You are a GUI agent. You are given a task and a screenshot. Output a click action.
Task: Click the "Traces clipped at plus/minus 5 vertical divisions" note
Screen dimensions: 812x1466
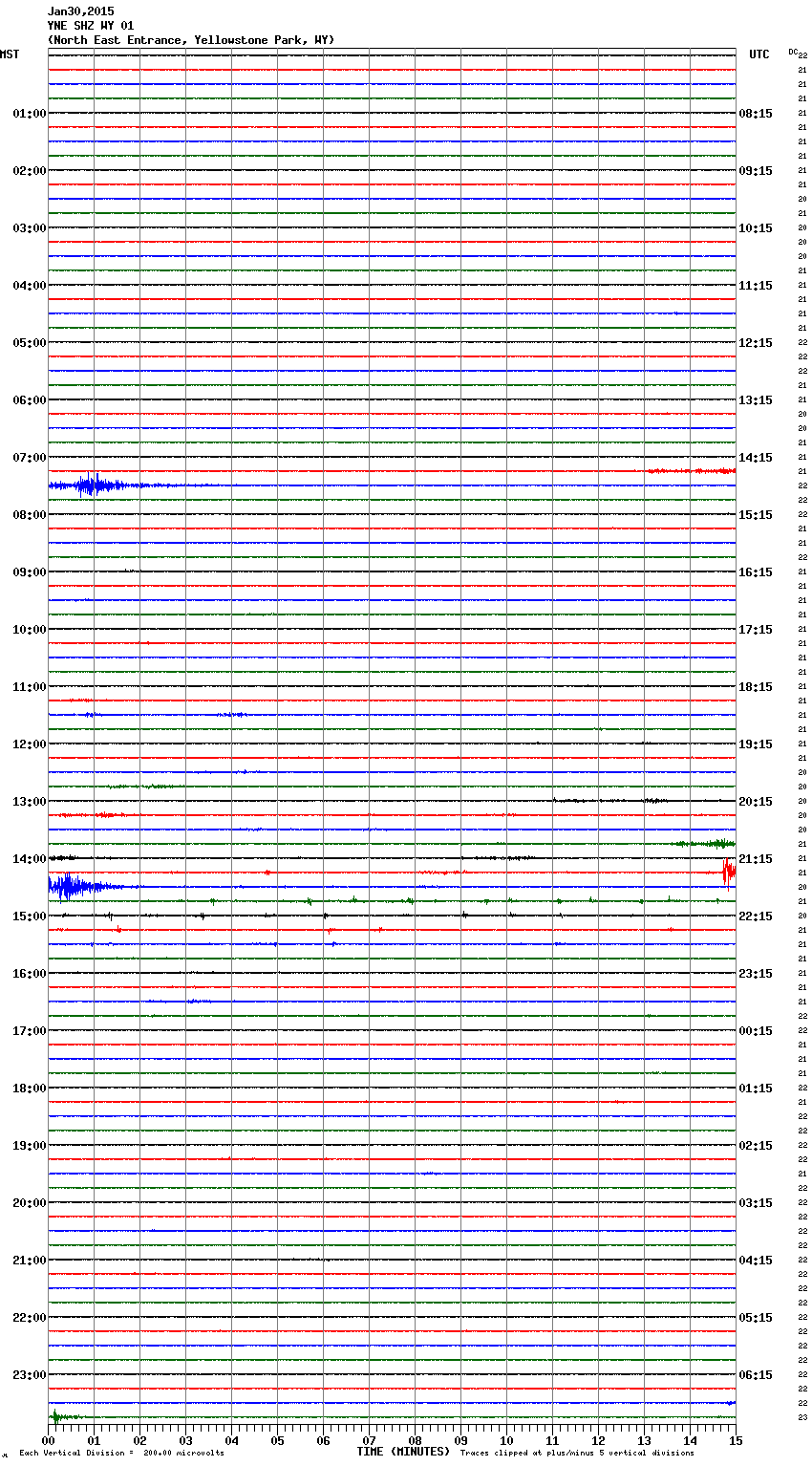point(577,1453)
